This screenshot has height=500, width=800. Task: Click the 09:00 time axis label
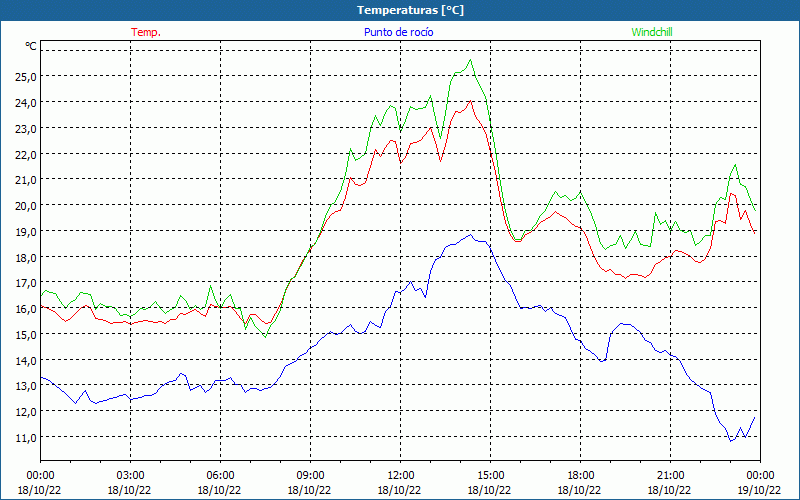310,476
